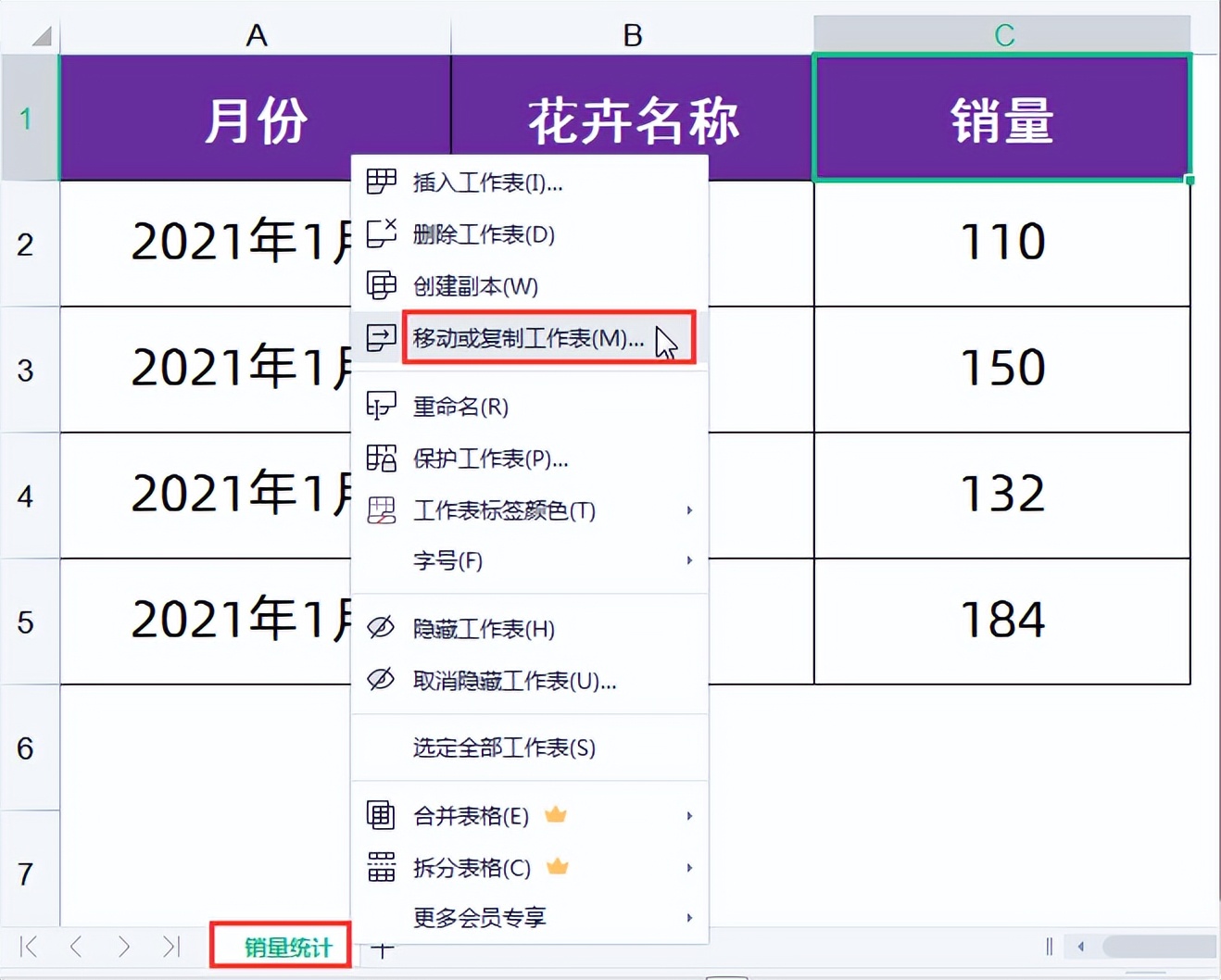Click the move or copy worksheet icon

tap(381, 338)
